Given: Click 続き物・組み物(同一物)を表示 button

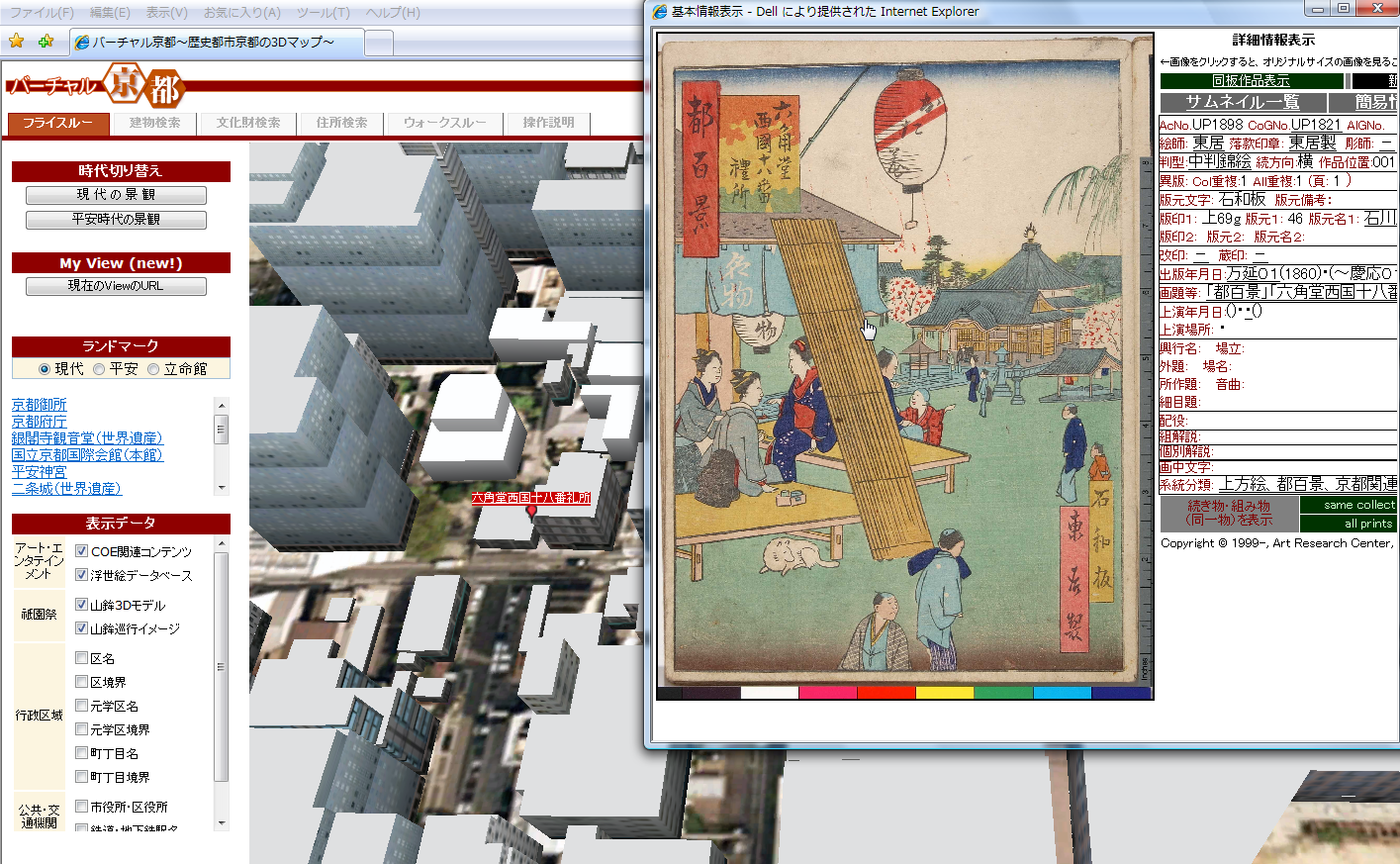Looking at the screenshot, I should 1229,513.
